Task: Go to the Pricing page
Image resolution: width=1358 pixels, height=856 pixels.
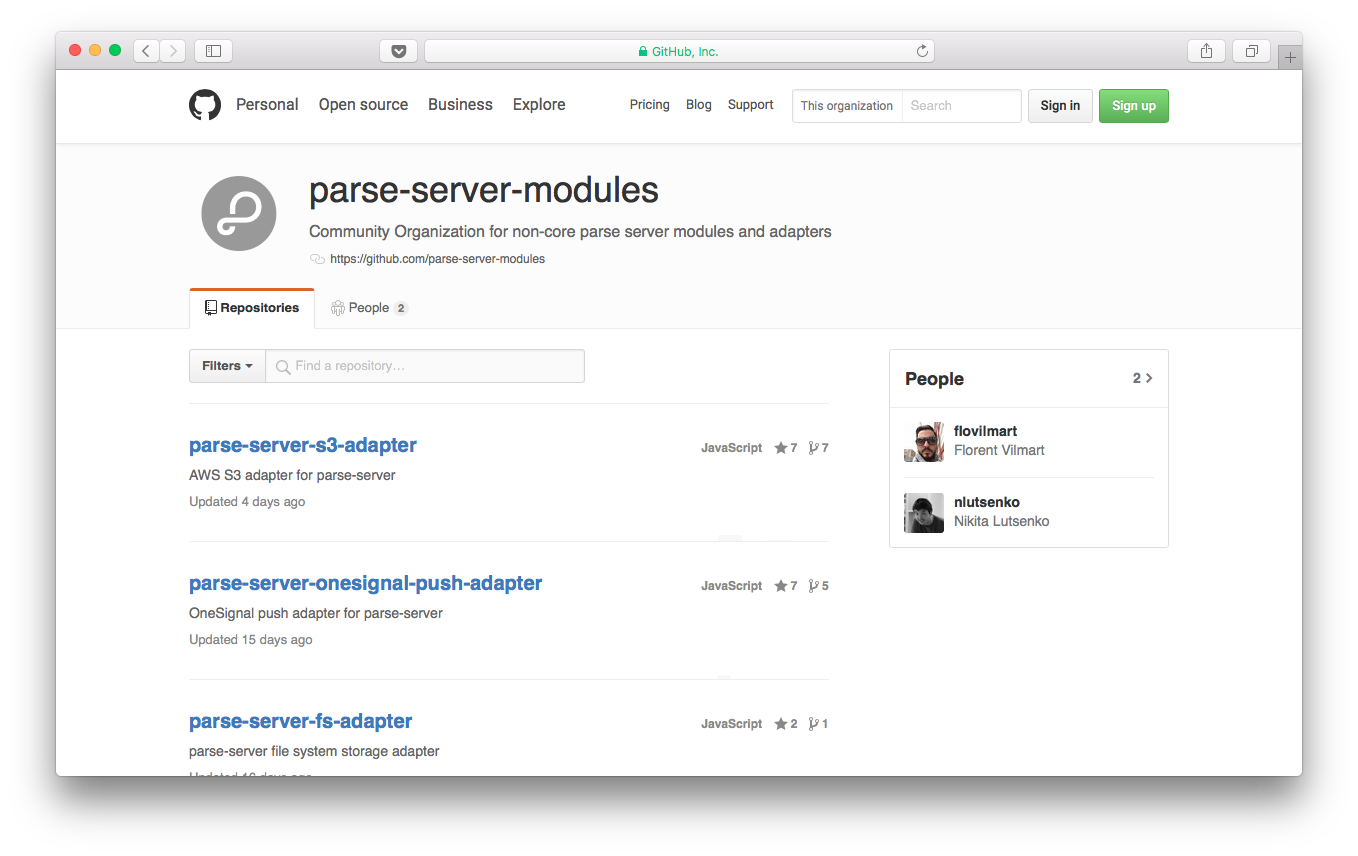Action: 650,105
